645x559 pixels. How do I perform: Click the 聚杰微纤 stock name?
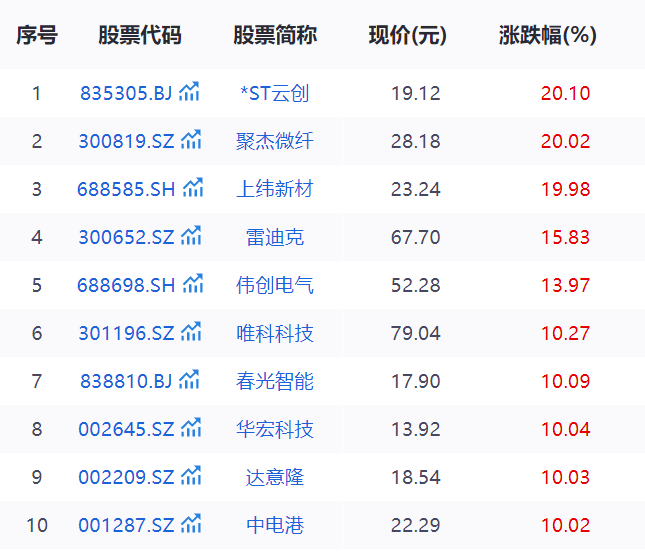click(x=275, y=142)
